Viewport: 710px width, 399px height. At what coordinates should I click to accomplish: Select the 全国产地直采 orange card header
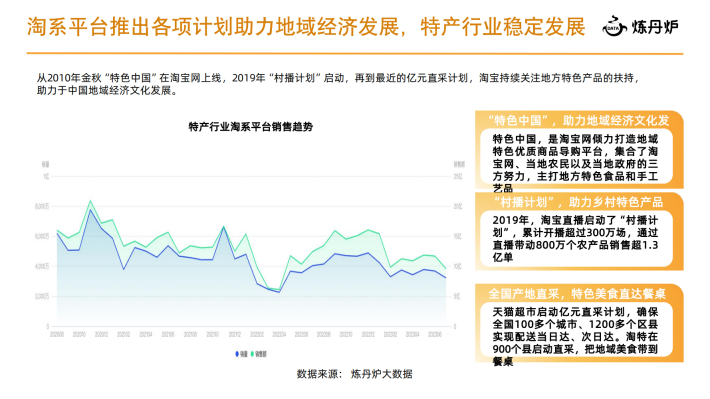coord(579,294)
